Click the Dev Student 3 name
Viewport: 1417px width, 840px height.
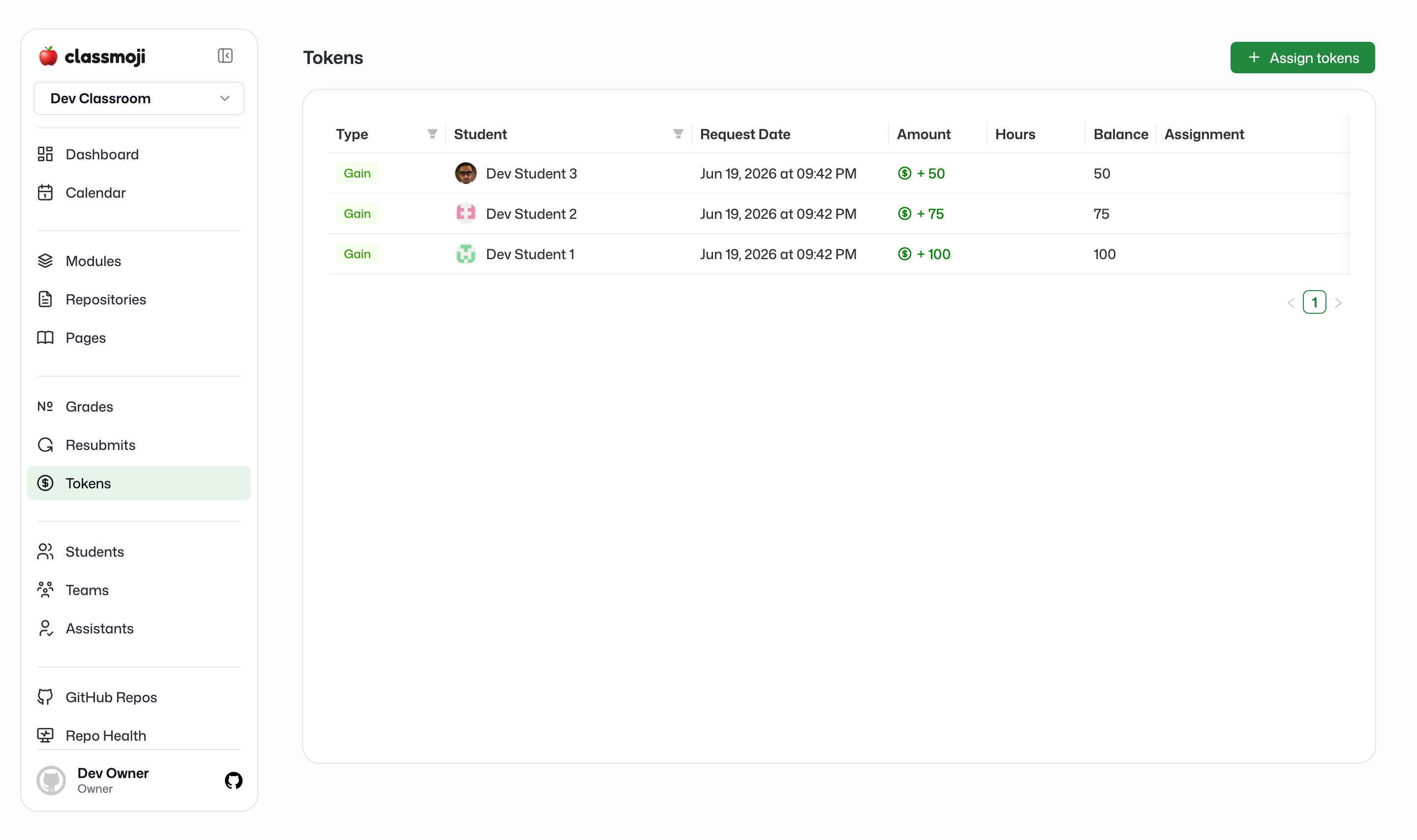[531, 174]
